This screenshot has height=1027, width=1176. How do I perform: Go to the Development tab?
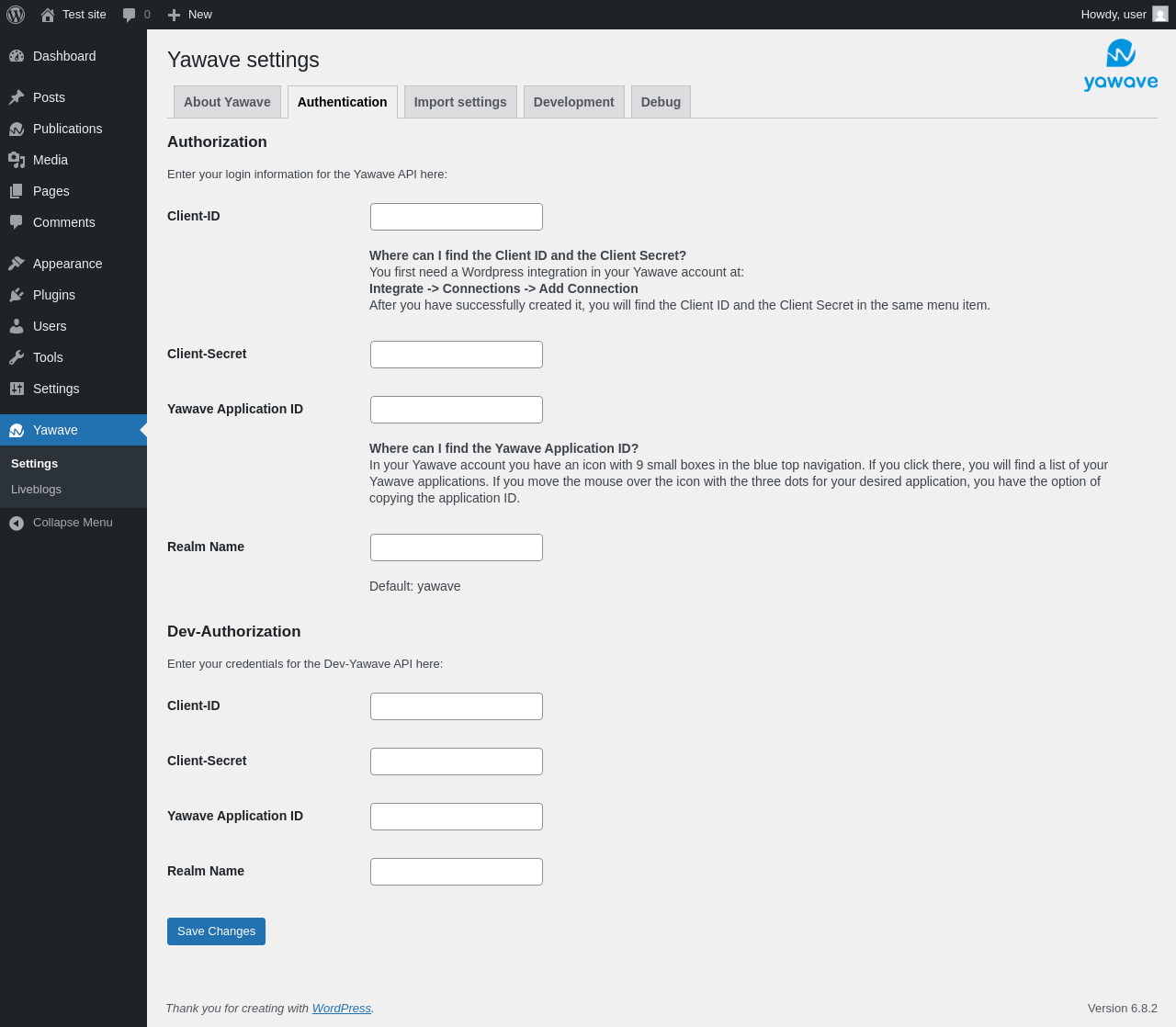574,102
